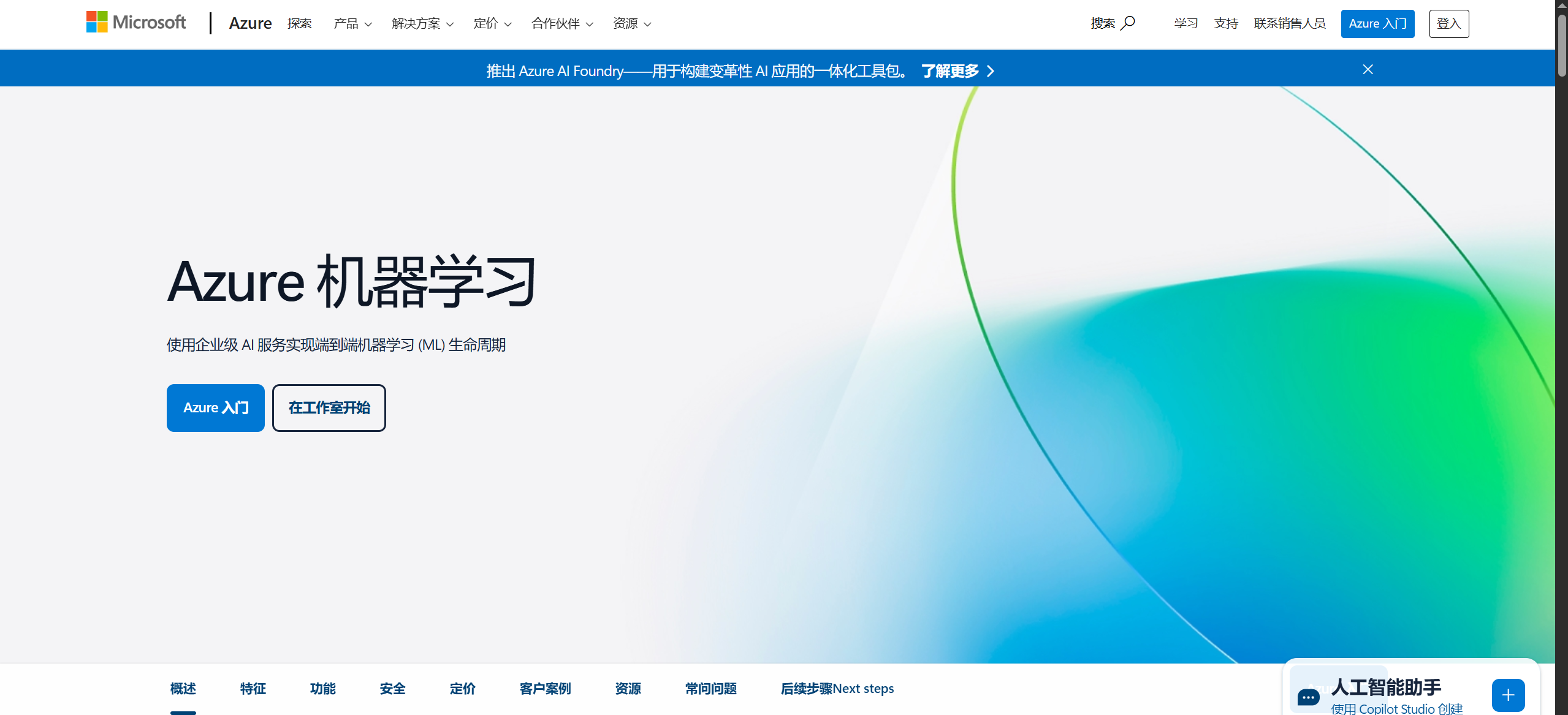
Task: Click the Azure brand link
Action: tap(250, 23)
